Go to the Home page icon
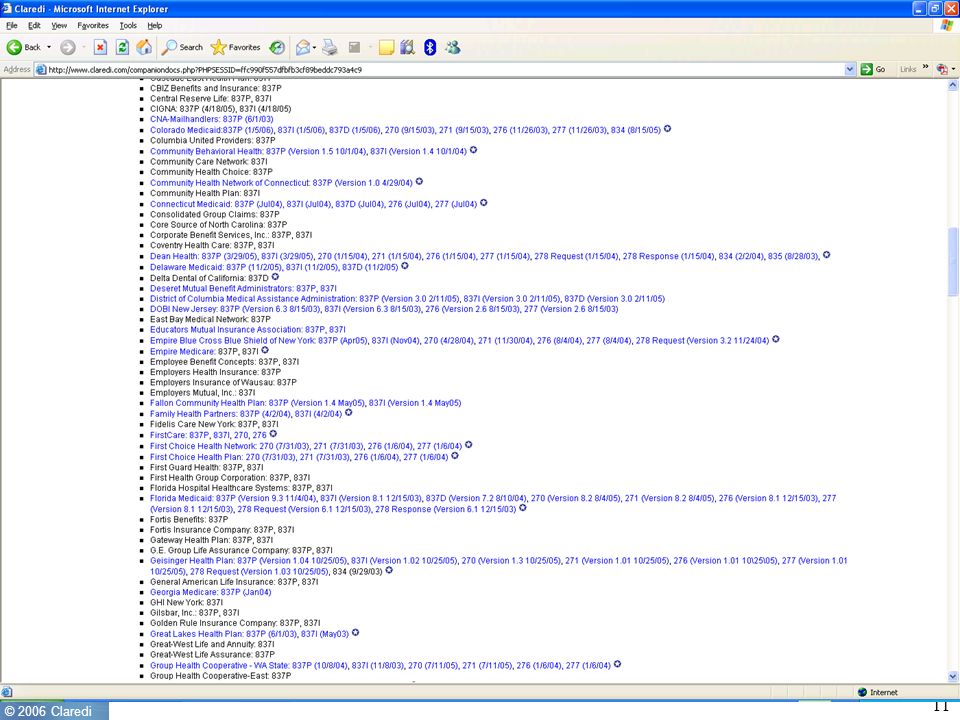 click(144, 47)
